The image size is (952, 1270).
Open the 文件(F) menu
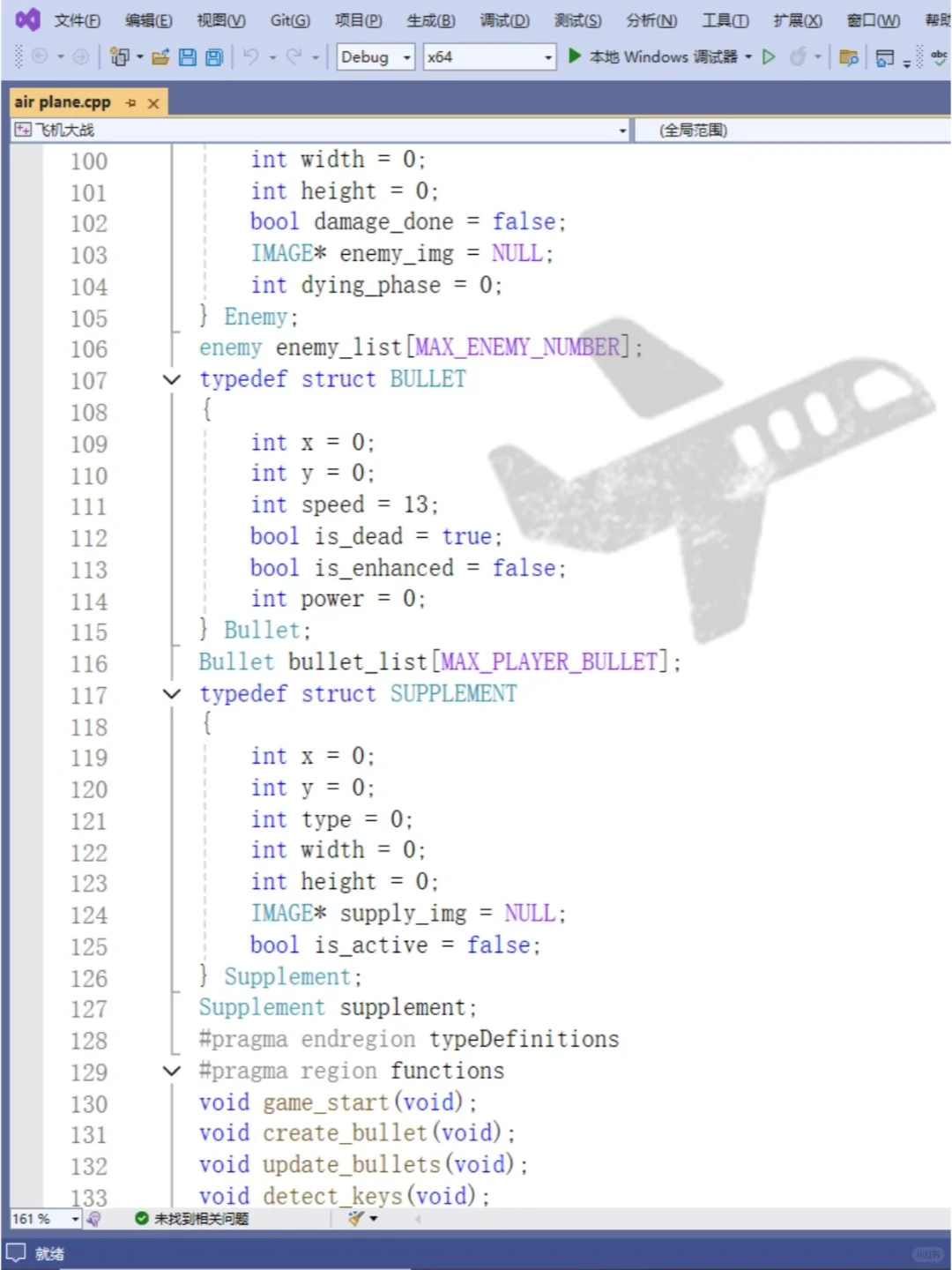tap(78, 20)
